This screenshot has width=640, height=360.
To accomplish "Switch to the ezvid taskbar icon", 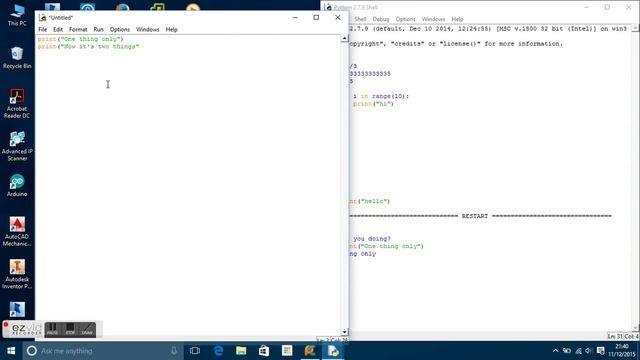I will [x=310, y=351].
